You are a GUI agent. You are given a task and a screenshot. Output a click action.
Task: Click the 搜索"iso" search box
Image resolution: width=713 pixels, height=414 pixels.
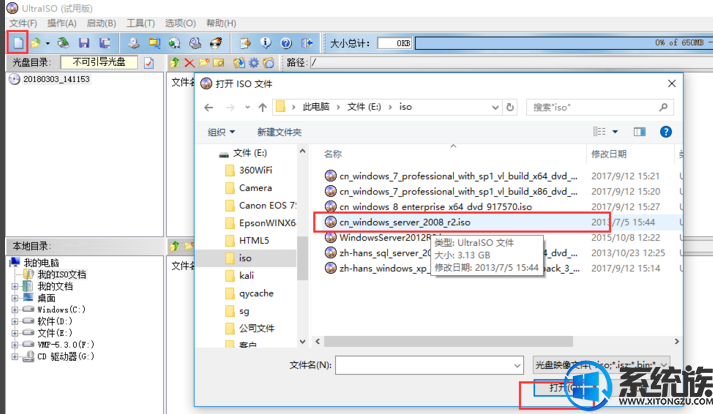tap(599, 107)
